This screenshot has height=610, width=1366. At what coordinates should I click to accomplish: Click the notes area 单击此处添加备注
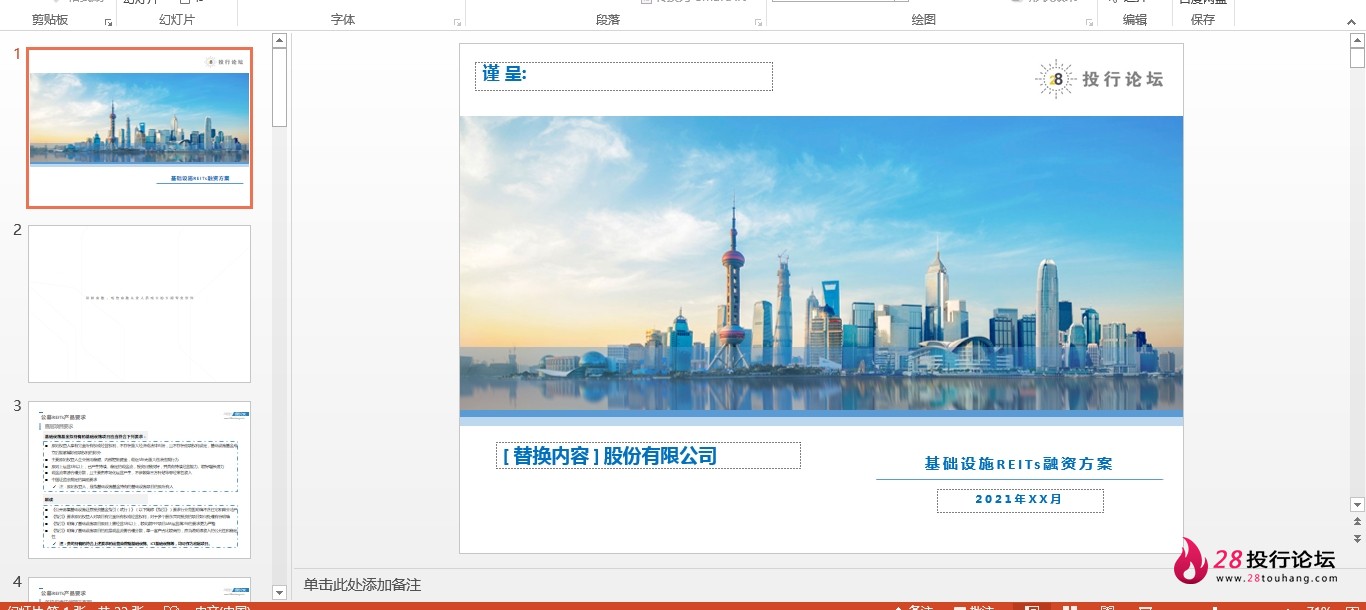(363, 584)
